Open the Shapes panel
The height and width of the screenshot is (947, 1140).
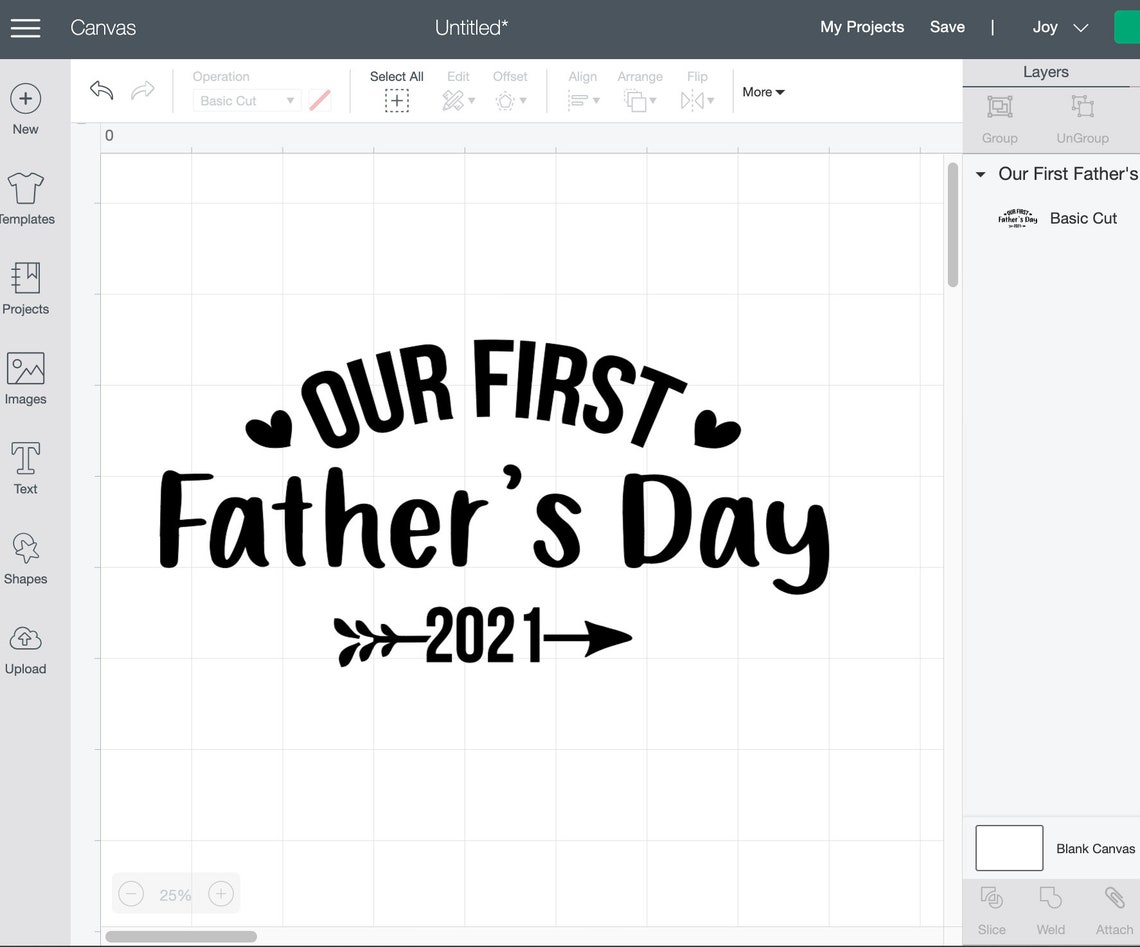(25, 559)
